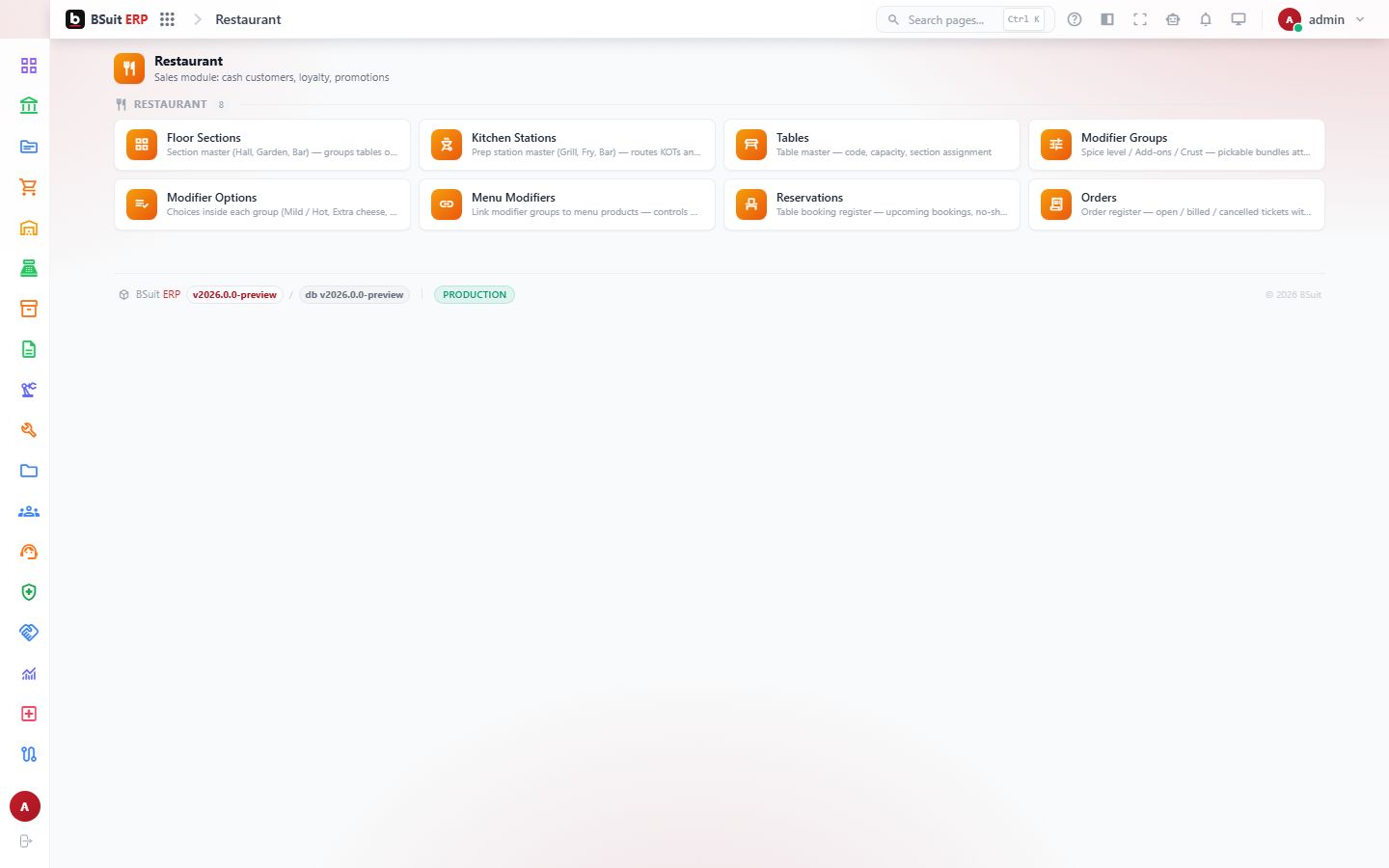Viewport: 1389px width, 868px height.
Task: Click the red medical cross sidebar icon
Action: (29, 714)
